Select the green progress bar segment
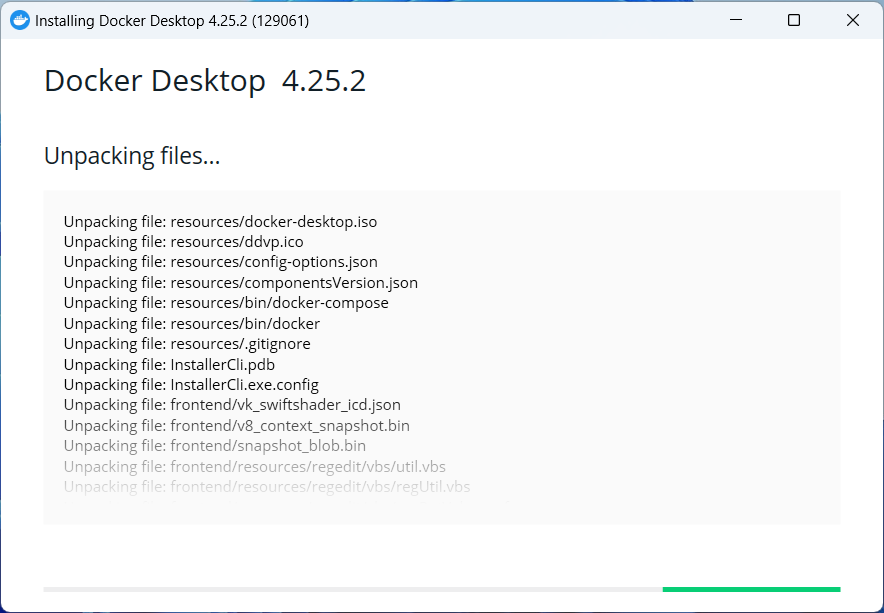Viewport: 884px width, 613px height. point(750,590)
